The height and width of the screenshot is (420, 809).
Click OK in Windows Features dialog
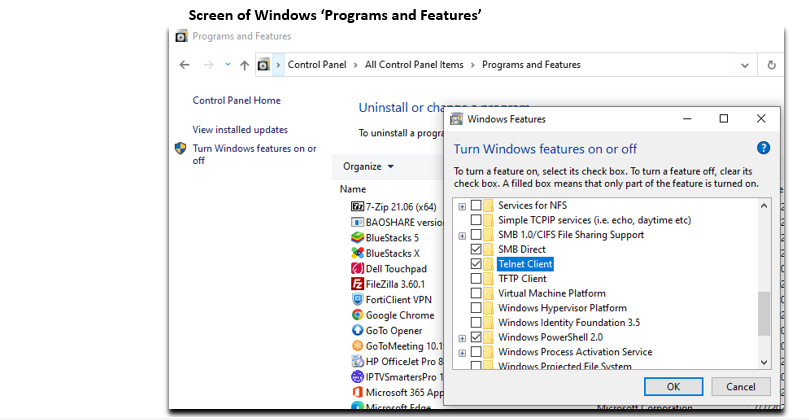coord(673,387)
